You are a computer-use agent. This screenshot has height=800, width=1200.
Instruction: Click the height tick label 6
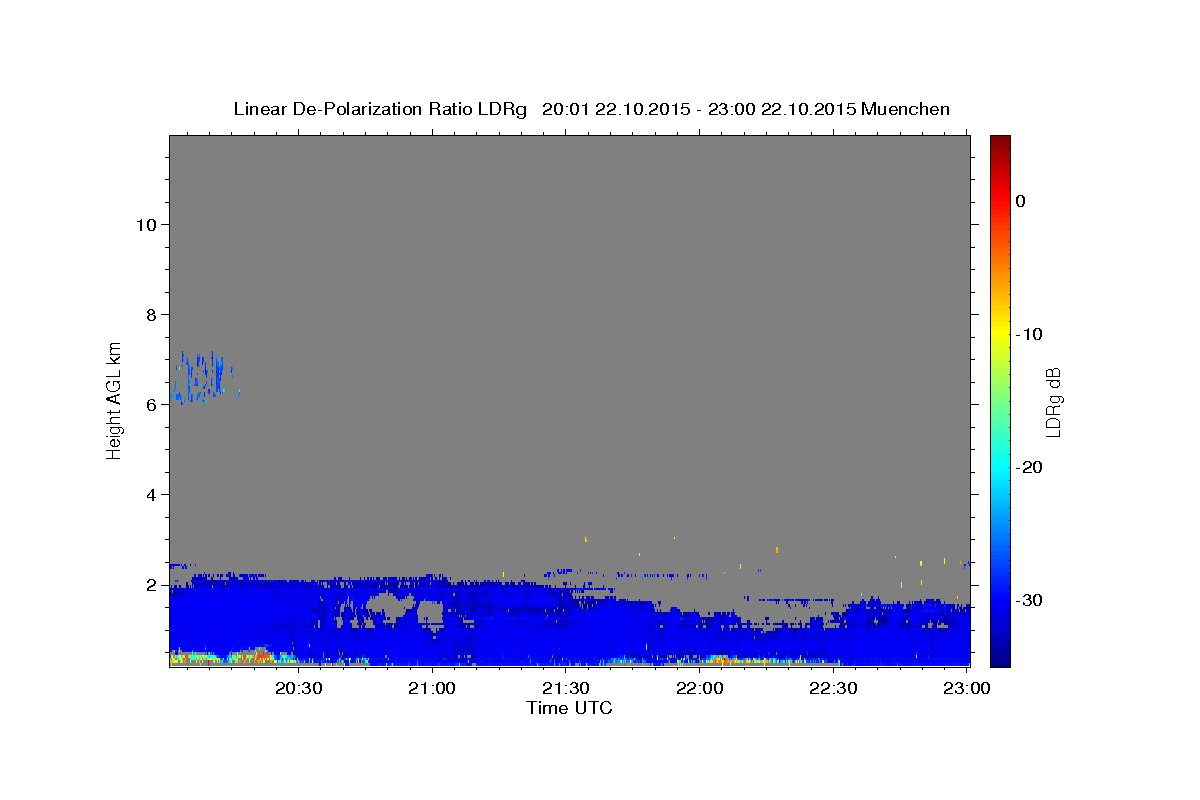(151, 404)
